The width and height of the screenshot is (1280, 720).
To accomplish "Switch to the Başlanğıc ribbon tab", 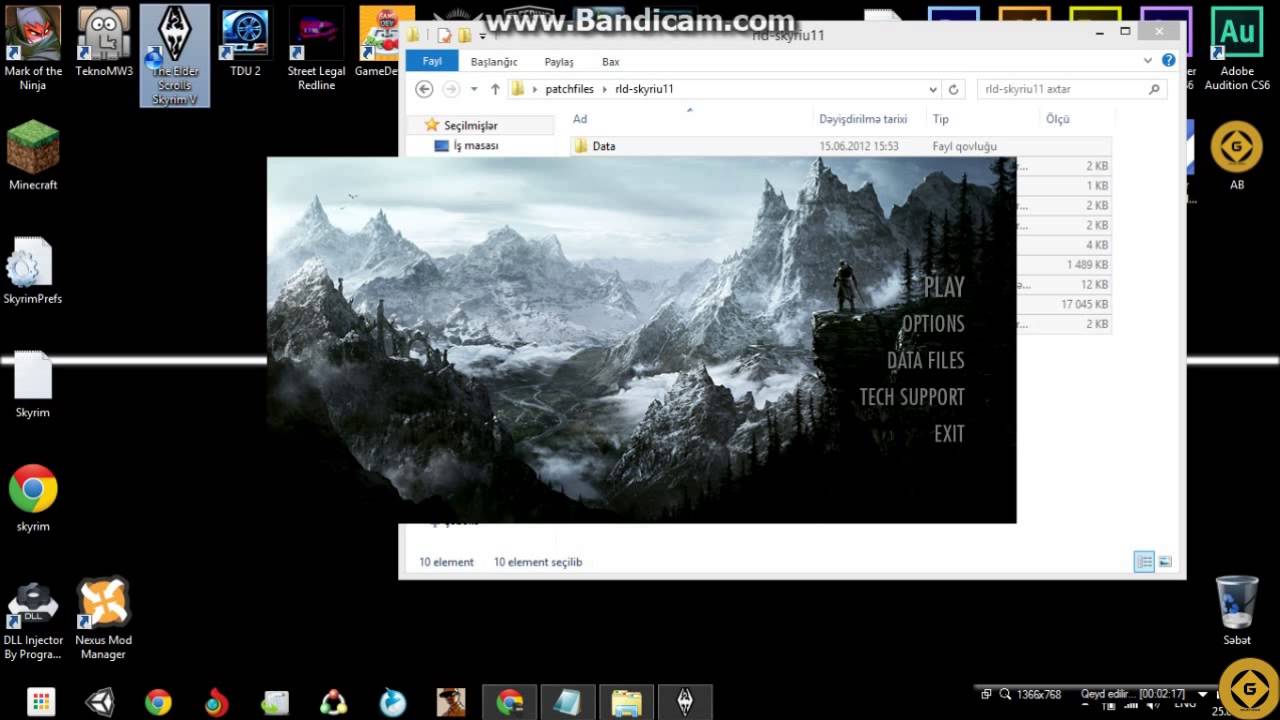I will click(x=494, y=62).
